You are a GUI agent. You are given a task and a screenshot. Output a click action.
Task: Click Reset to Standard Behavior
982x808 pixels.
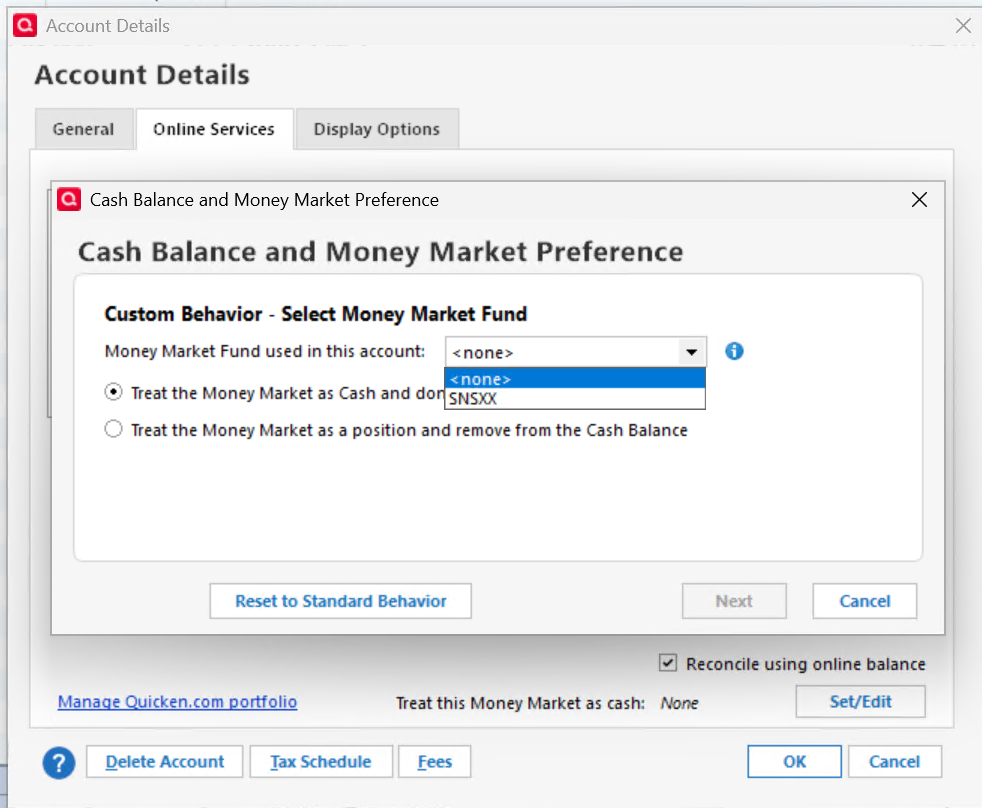(341, 601)
